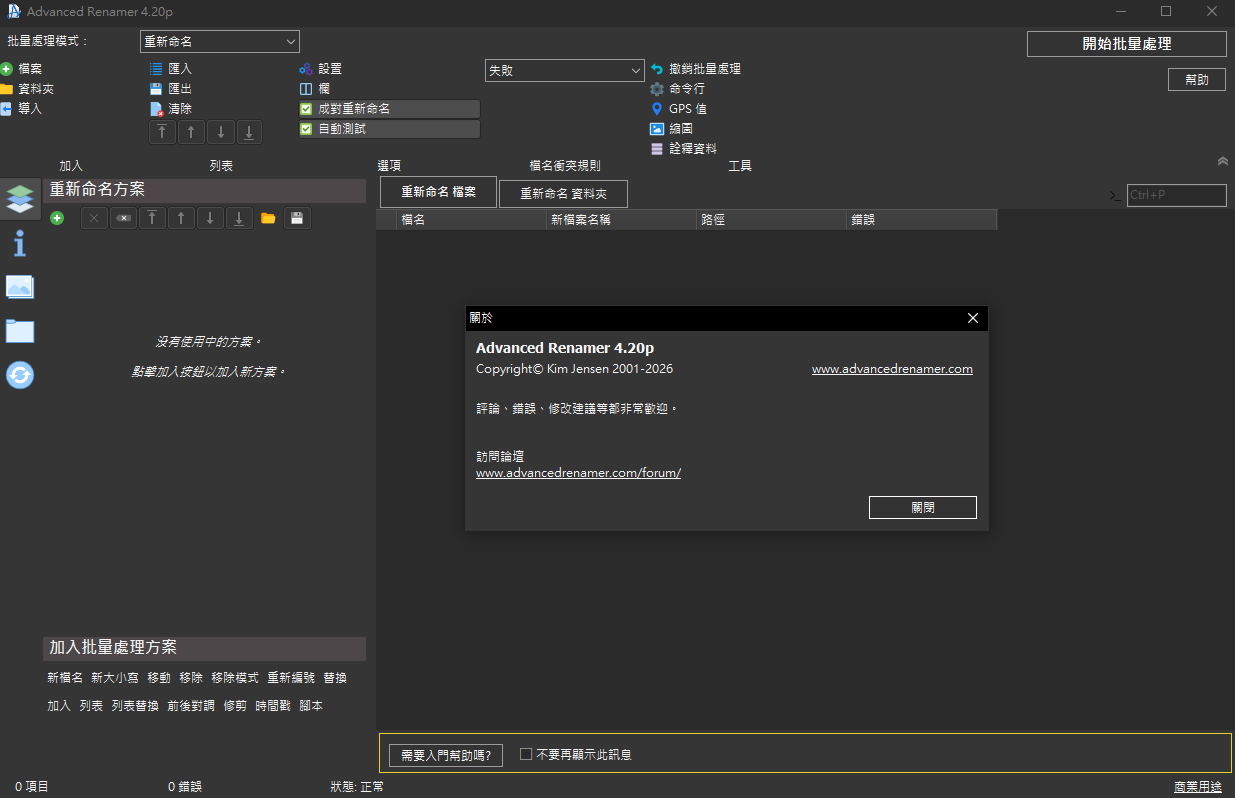Add 新檔名 method
Screen dimensions: 1235x798
pyautogui.click(x=65, y=678)
